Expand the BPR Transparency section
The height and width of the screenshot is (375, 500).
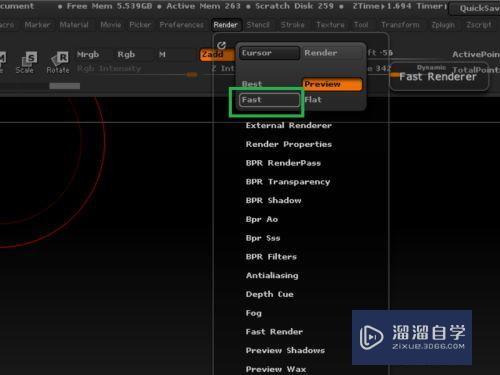(x=288, y=182)
